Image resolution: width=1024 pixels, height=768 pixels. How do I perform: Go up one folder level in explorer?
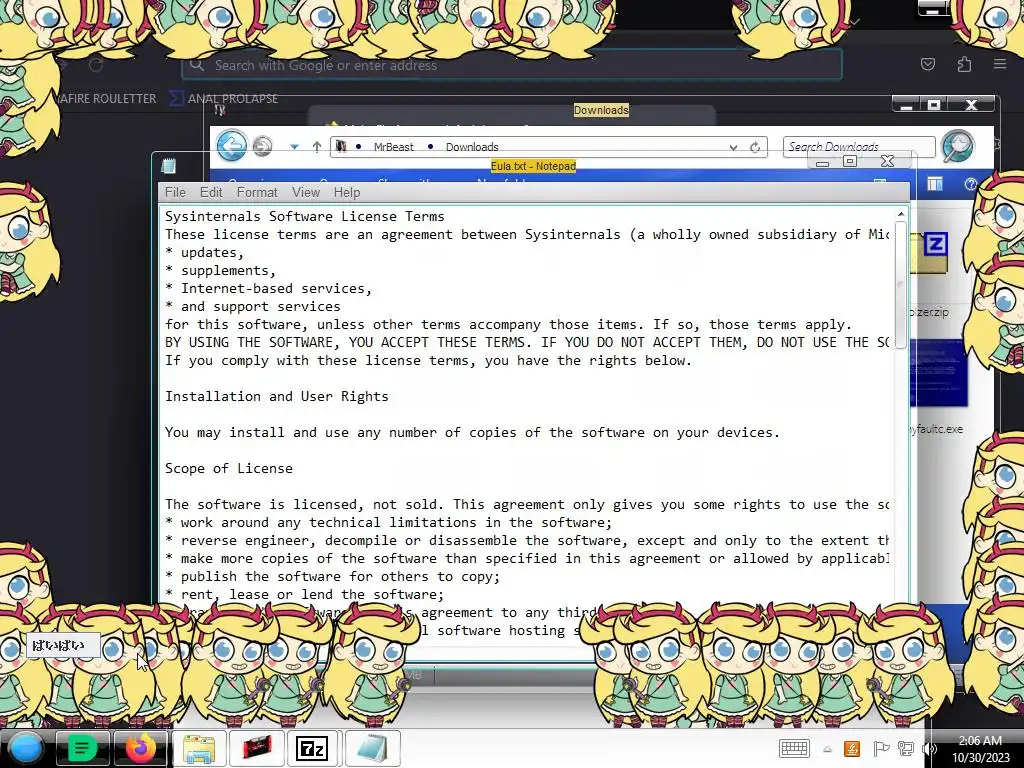(317, 147)
